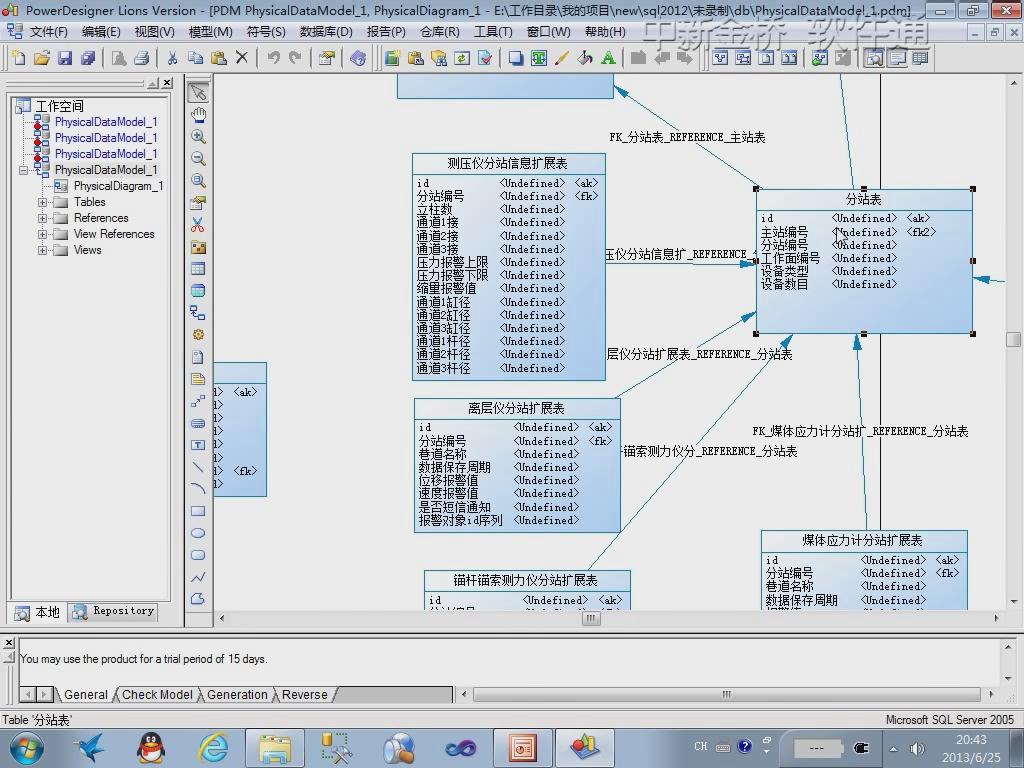
Task: Click the Open folder toolbar icon
Action: (x=42, y=58)
